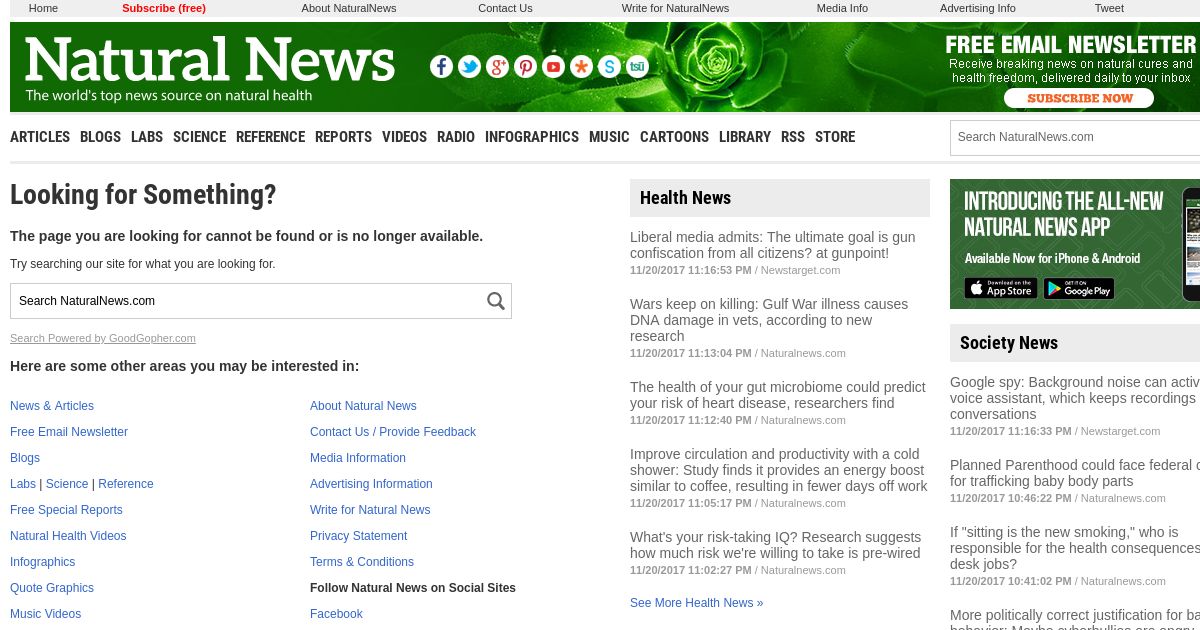Viewport: 1200px width, 630px height.
Task: Go to LIBRARY in navigation bar
Action: pyautogui.click(x=745, y=137)
